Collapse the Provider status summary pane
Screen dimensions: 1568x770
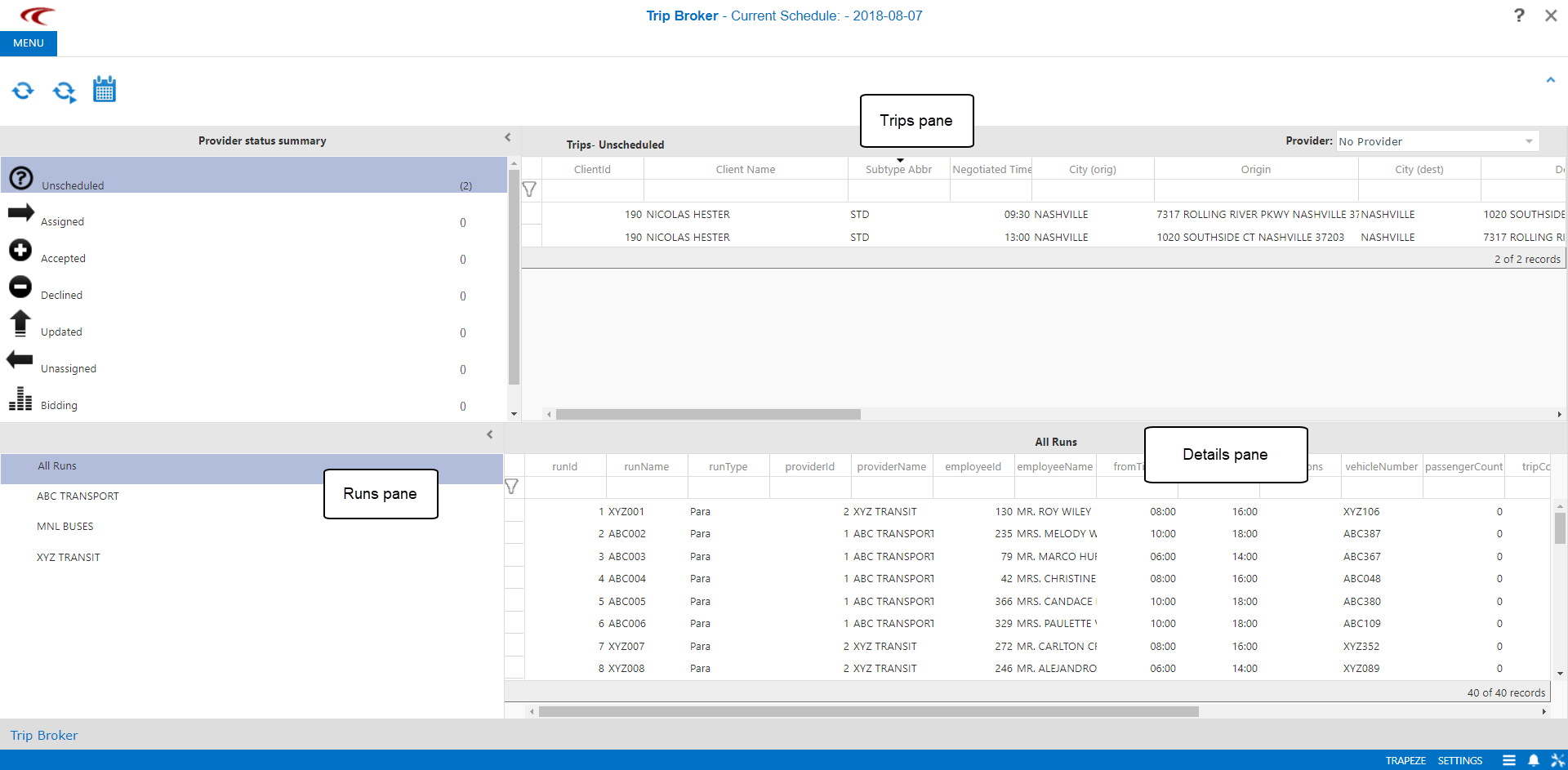click(508, 137)
